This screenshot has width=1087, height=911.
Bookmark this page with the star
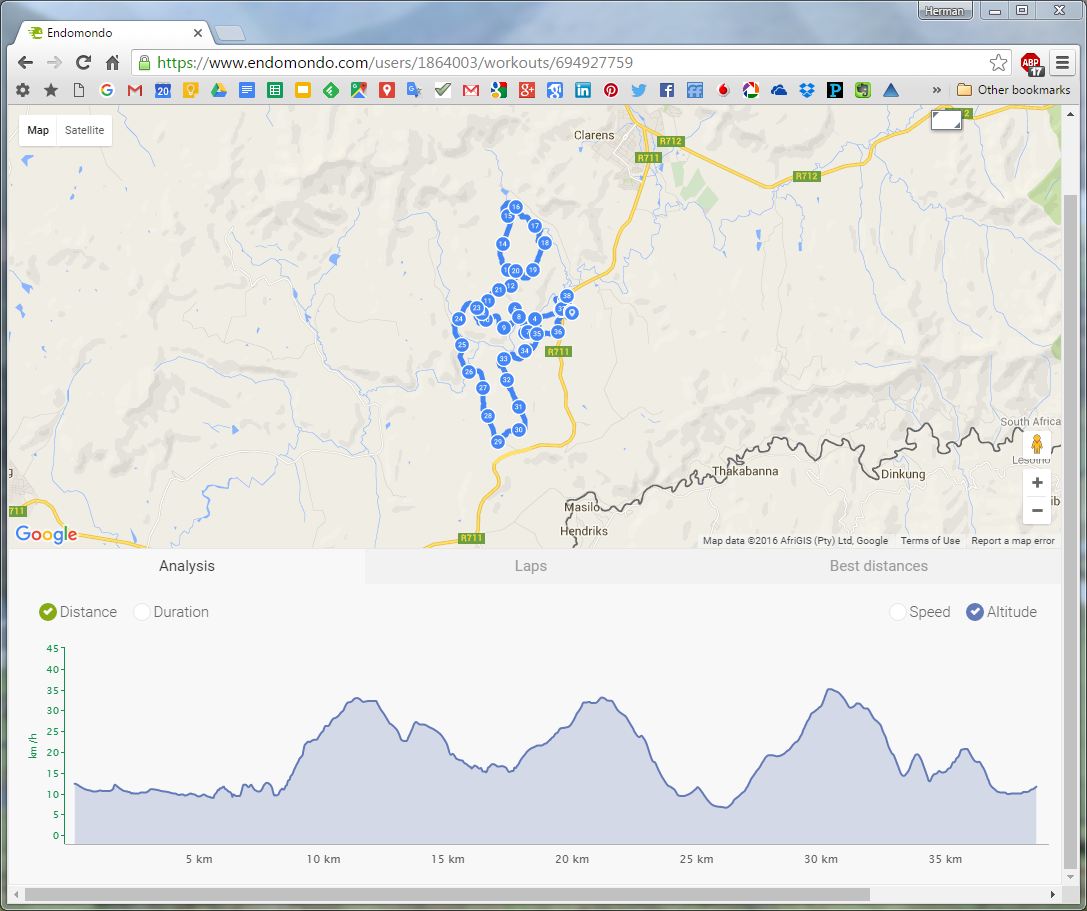998,62
